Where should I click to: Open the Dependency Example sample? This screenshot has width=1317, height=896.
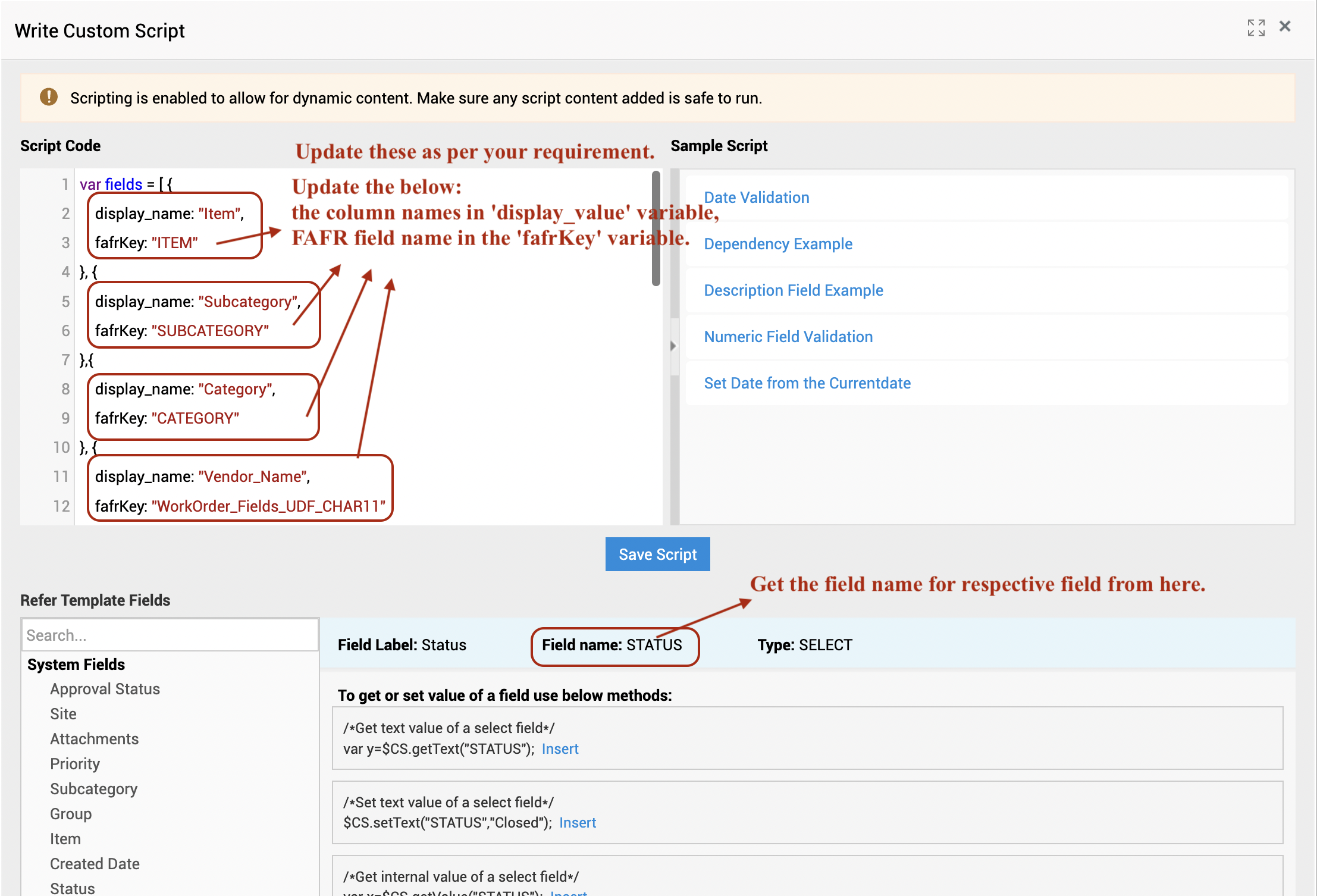coord(777,244)
